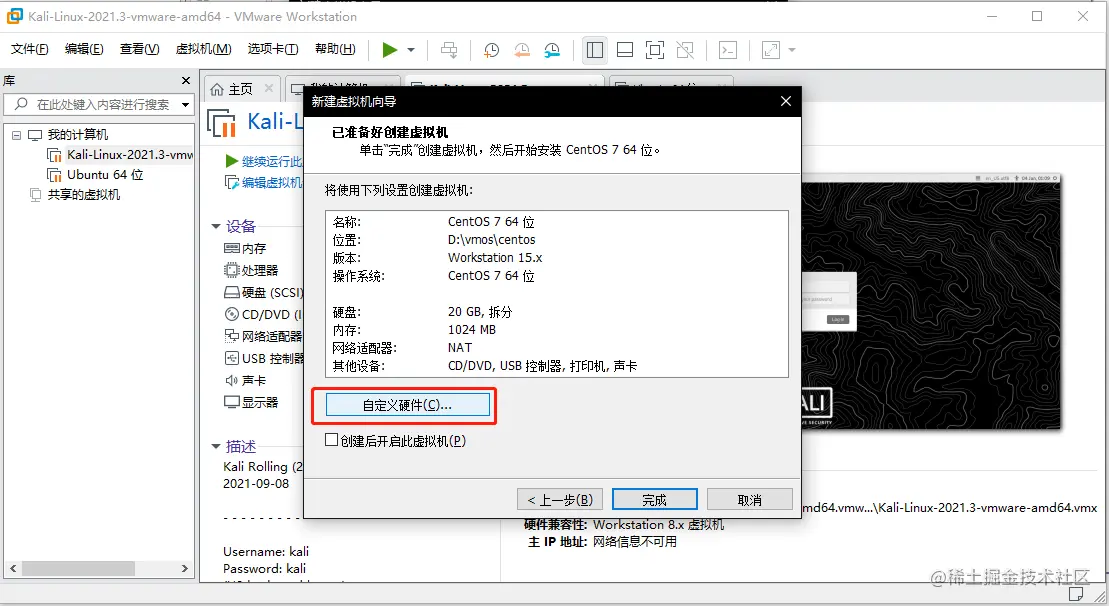The height and width of the screenshot is (606, 1109).
Task: Open the snapshot manager icon
Action: (x=552, y=49)
